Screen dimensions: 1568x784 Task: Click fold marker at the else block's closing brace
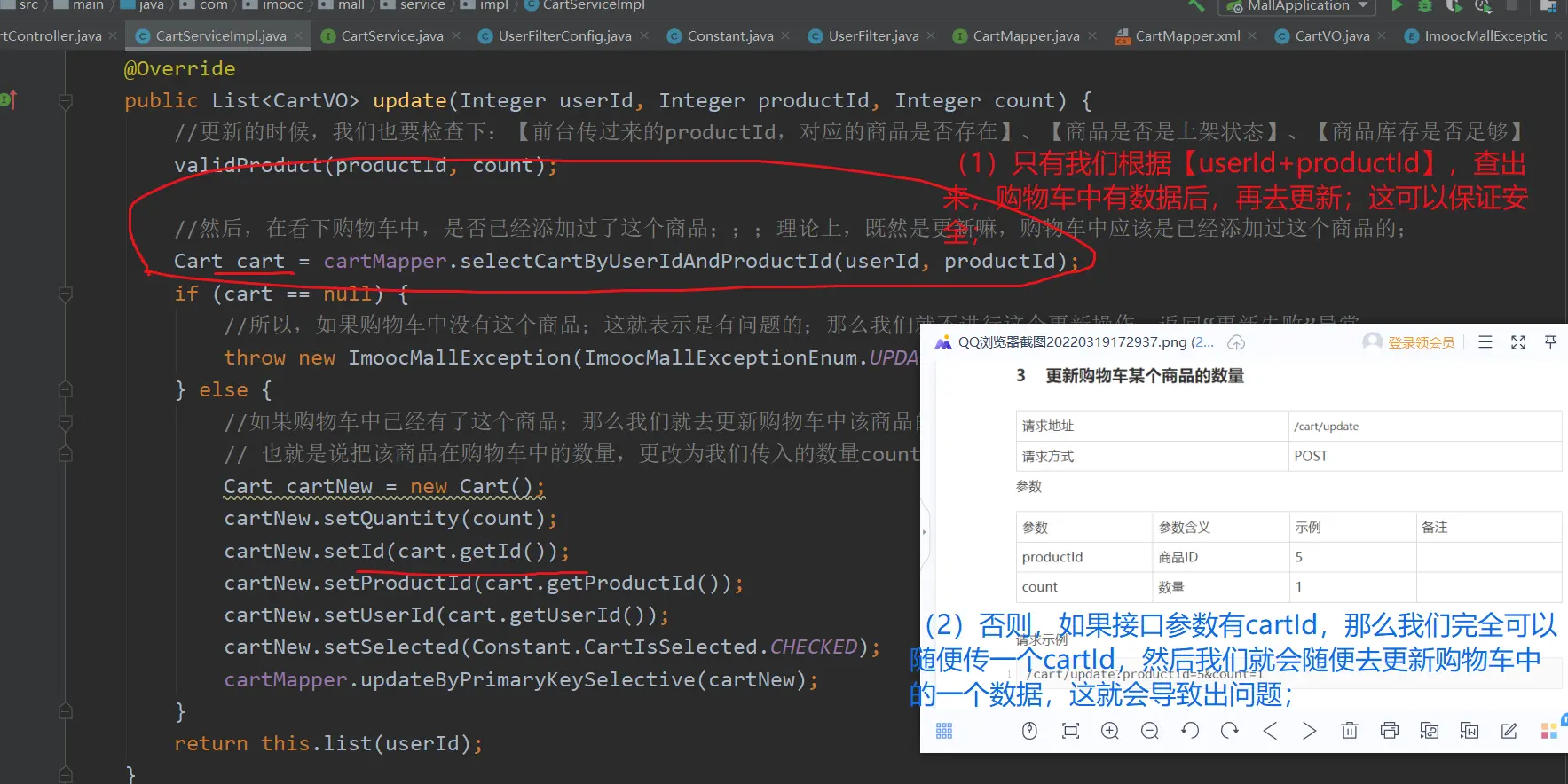click(66, 711)
